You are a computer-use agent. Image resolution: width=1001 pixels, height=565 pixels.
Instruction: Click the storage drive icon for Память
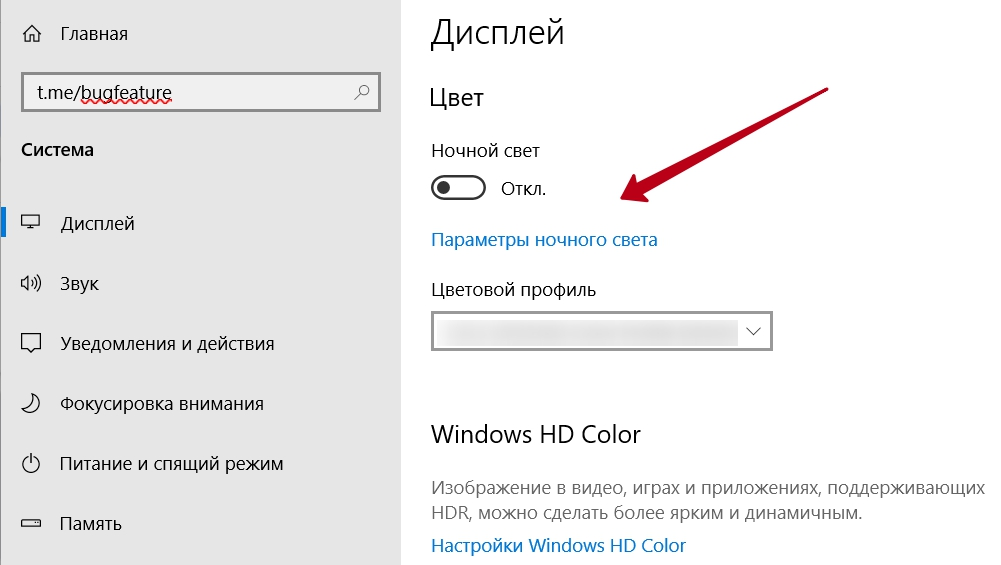pos(31,523)
